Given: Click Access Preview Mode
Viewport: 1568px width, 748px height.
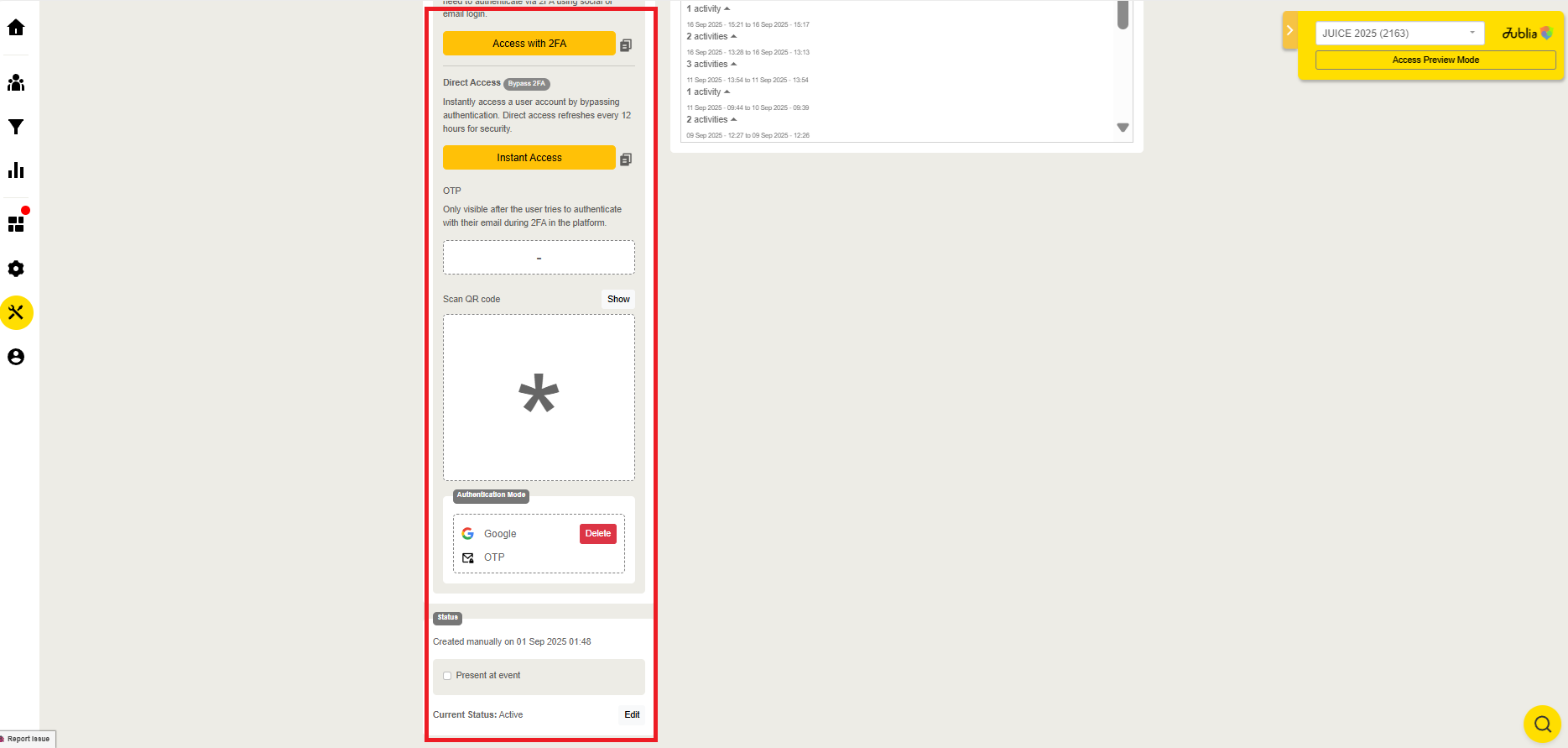Looking at the screenshot, I should (x=1435, y=60).
